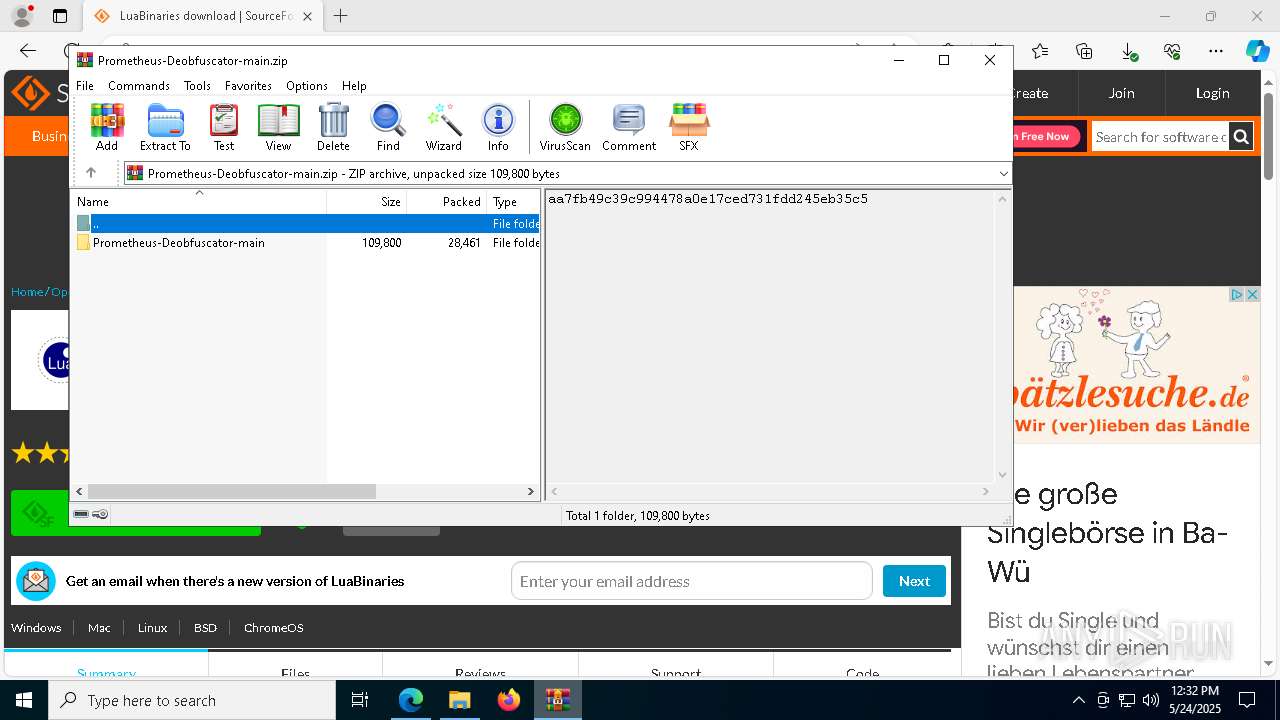1280x720 pixels.
Task: Open browser favorites star icon
Action: 1040,51
